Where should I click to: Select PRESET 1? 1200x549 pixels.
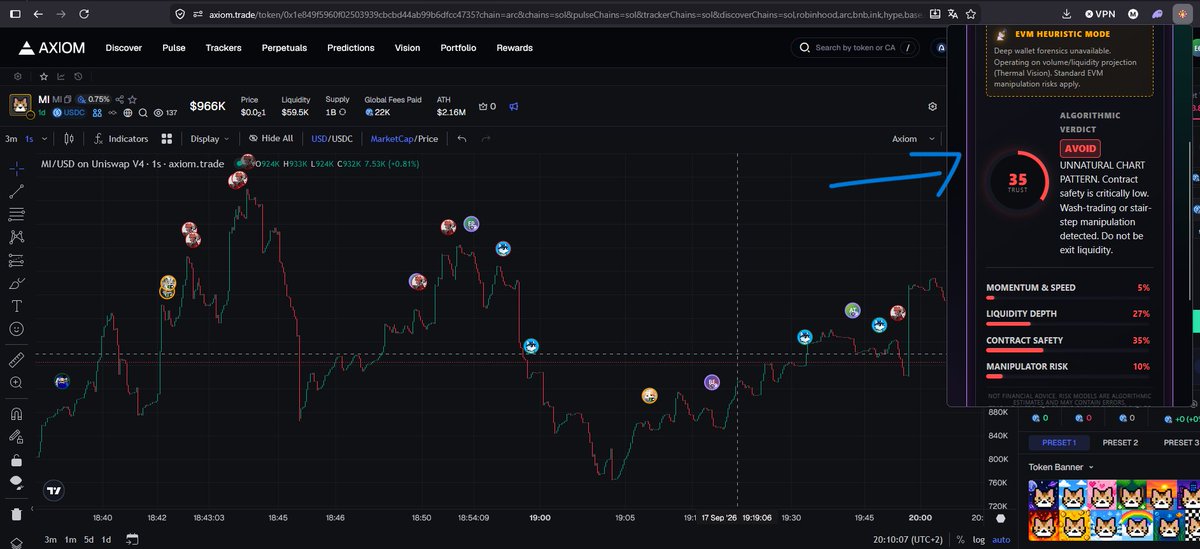(x=1059, y=442)
